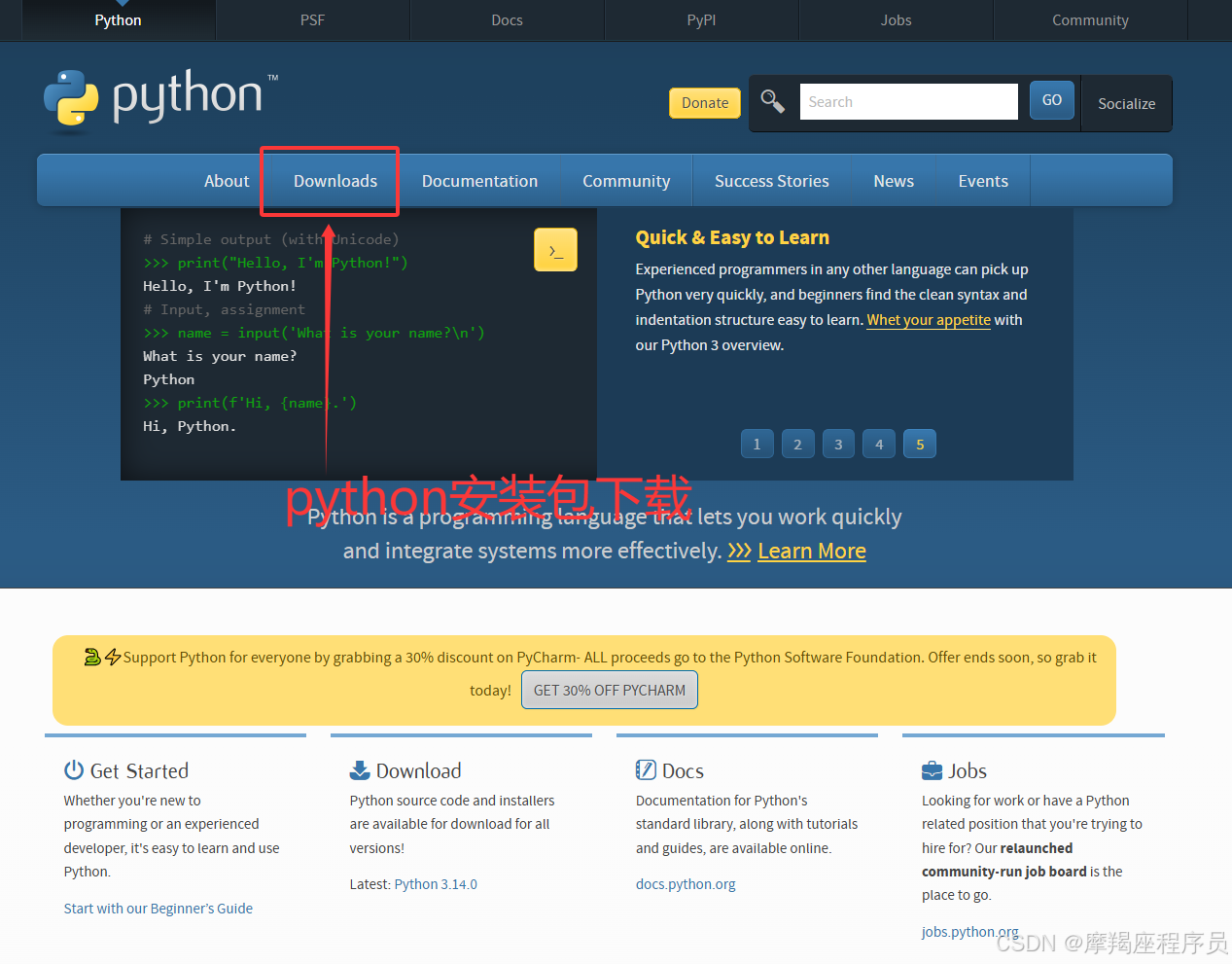Follow the Whet your appetite link
The height and width of the screenshot is (964, 1232).
click(929, 320)
